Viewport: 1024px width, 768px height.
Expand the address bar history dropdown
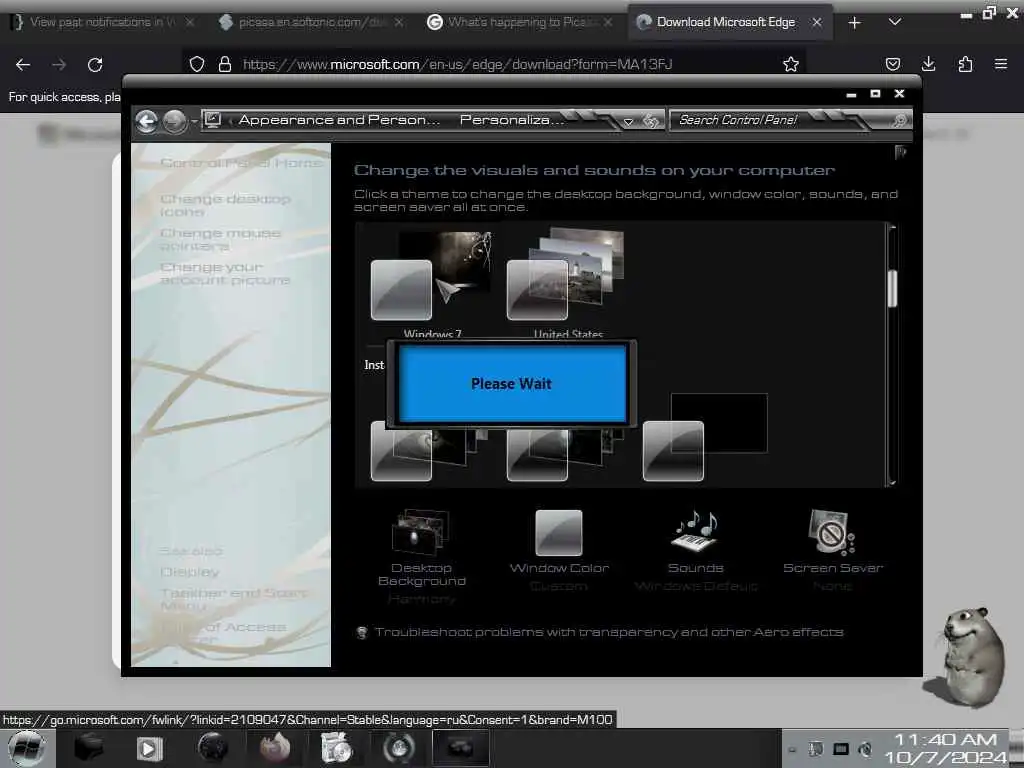coord(628,121)
